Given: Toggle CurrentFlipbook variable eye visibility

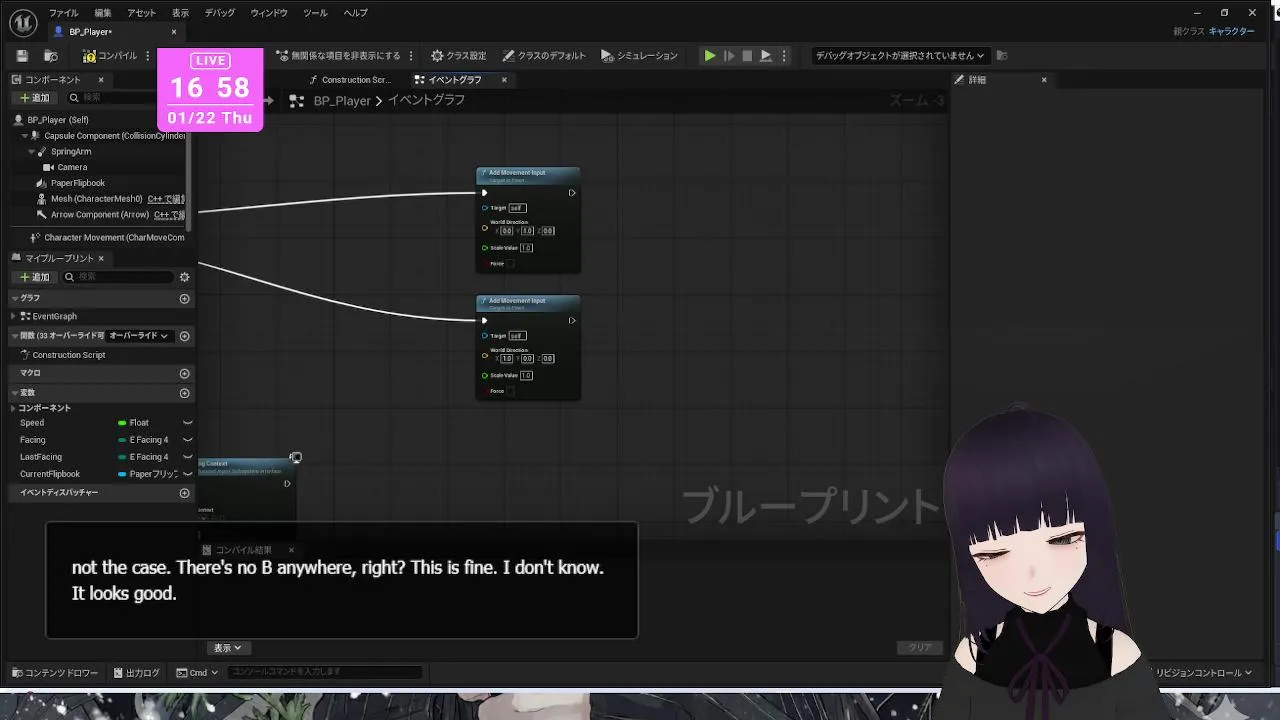Looking at the screenshot, I should [187, 474].
